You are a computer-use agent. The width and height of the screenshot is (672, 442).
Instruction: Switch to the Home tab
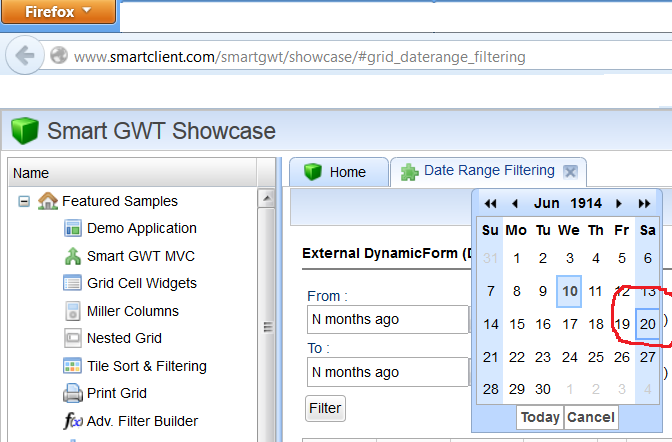click(x=337, y=172)
